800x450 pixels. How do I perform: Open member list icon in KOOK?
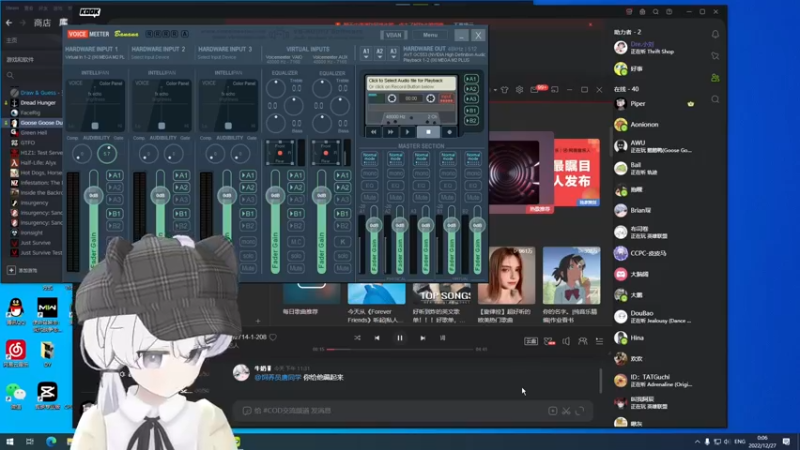pos(715,78)
